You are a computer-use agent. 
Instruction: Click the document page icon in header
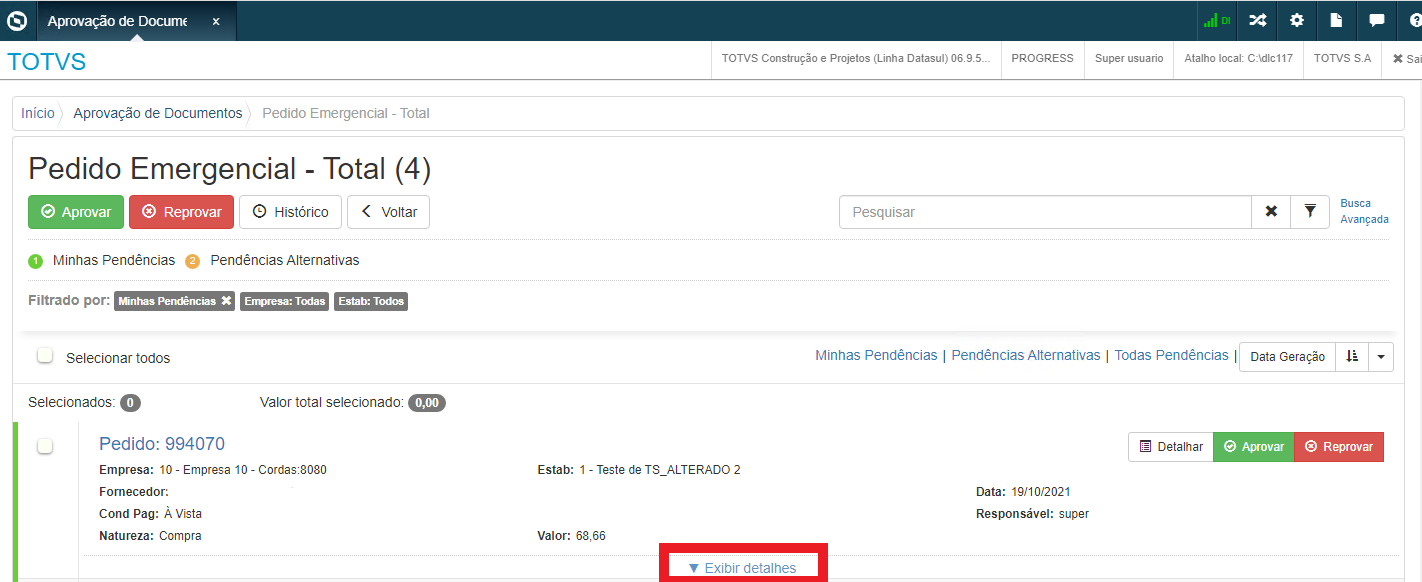(x=1337, y=20)
